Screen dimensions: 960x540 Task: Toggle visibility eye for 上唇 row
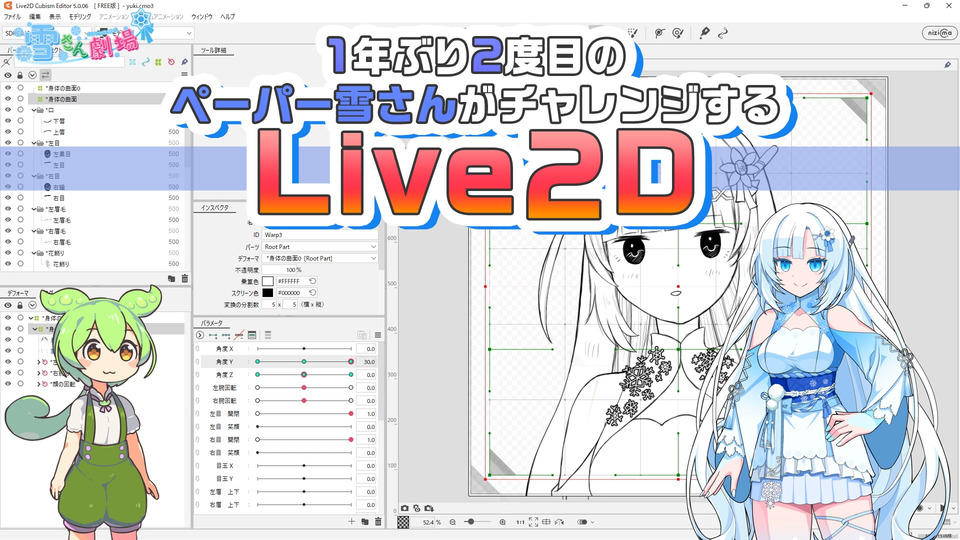[x=8, y=132]
